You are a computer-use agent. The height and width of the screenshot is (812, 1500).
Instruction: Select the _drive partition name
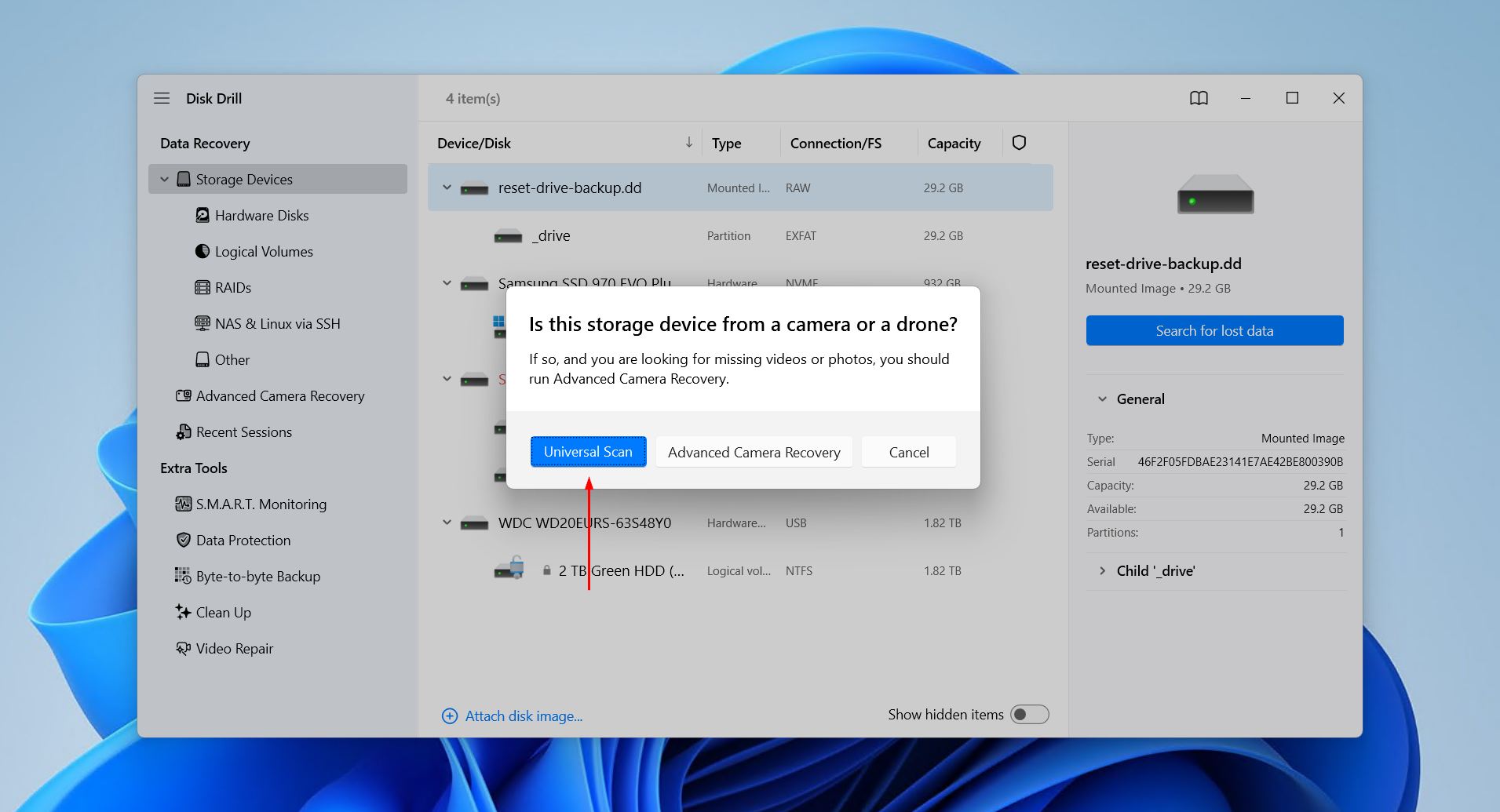pyautogui.click(x=550, y=235)
